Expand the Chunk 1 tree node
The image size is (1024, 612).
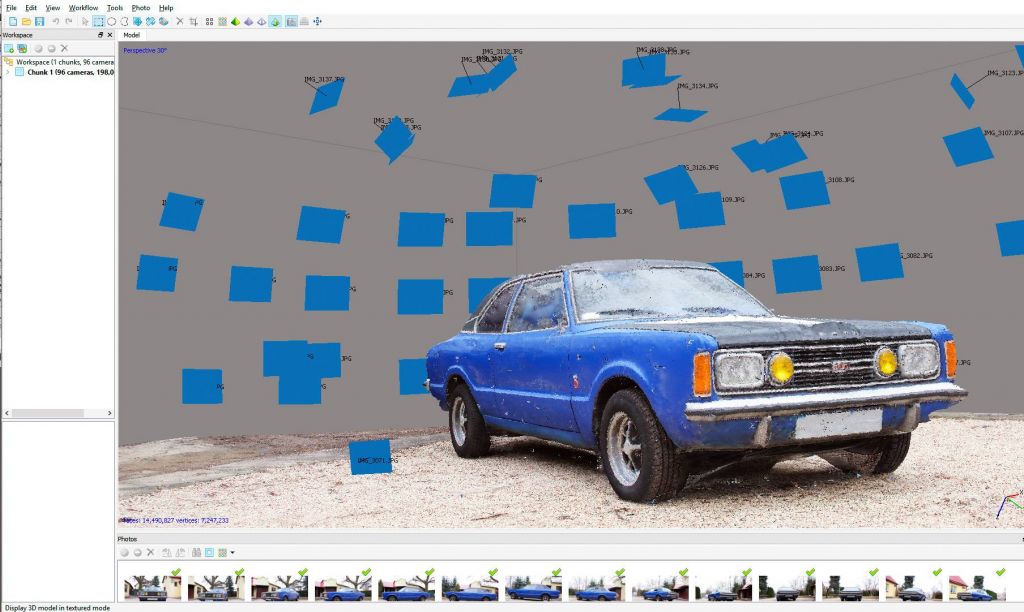(8, 72)
